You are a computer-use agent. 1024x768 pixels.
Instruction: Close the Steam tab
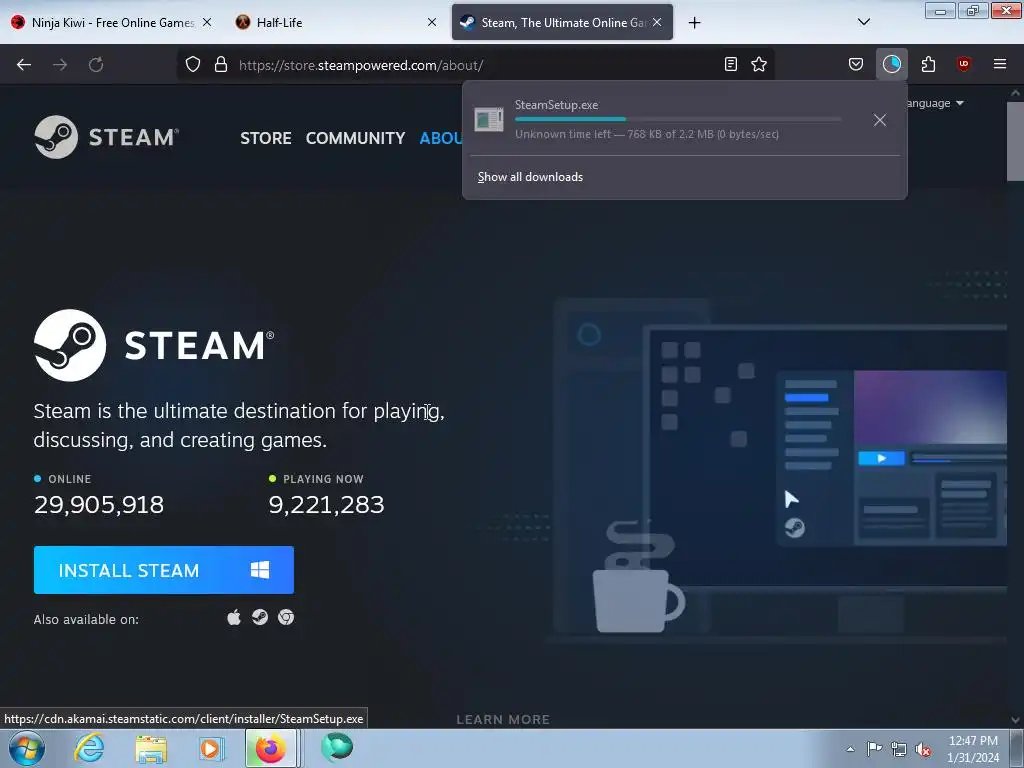click(x=657, y=22)
